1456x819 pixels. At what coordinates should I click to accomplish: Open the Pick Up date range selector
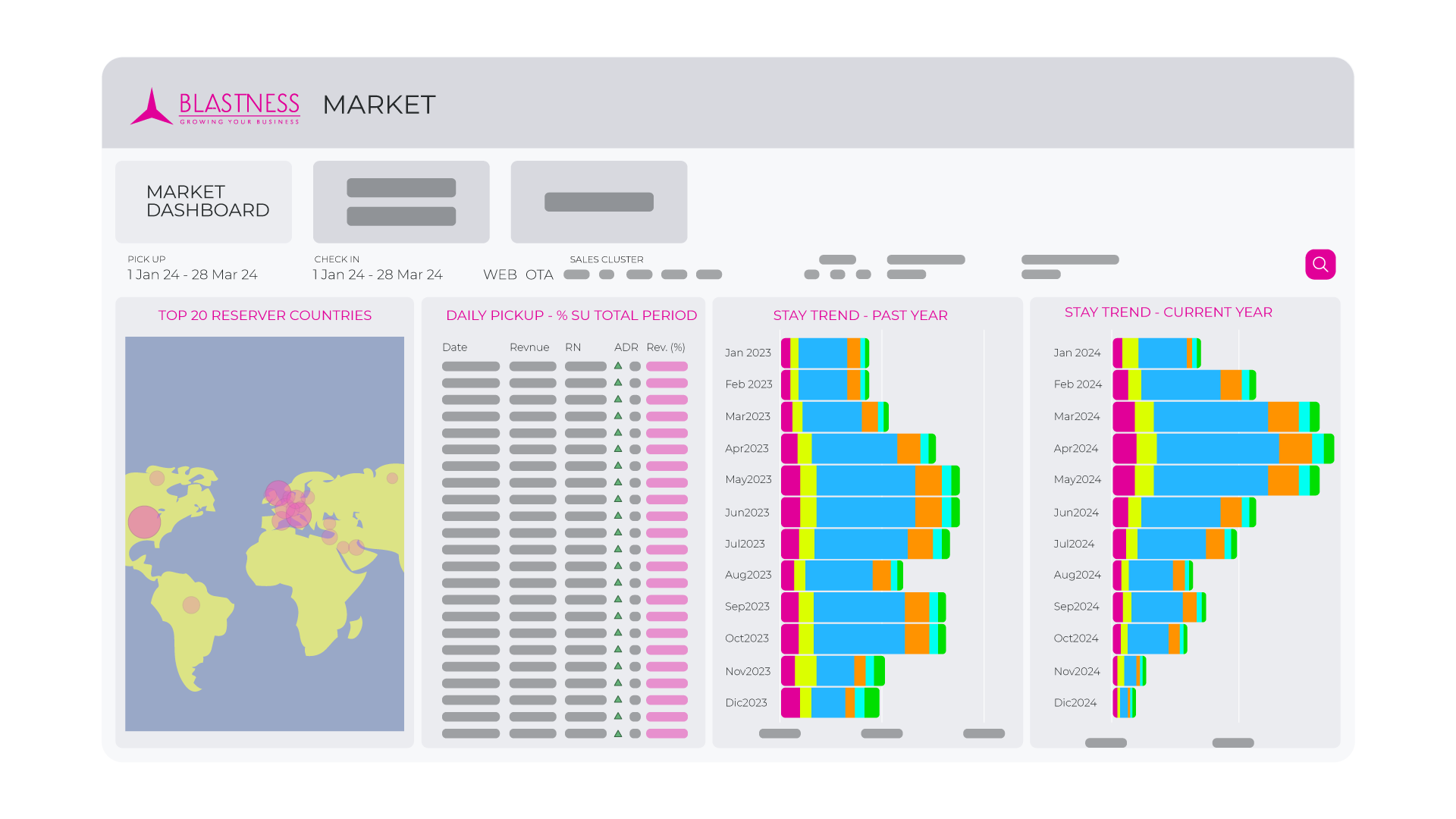pyautogui.click(x=193, y=275)
